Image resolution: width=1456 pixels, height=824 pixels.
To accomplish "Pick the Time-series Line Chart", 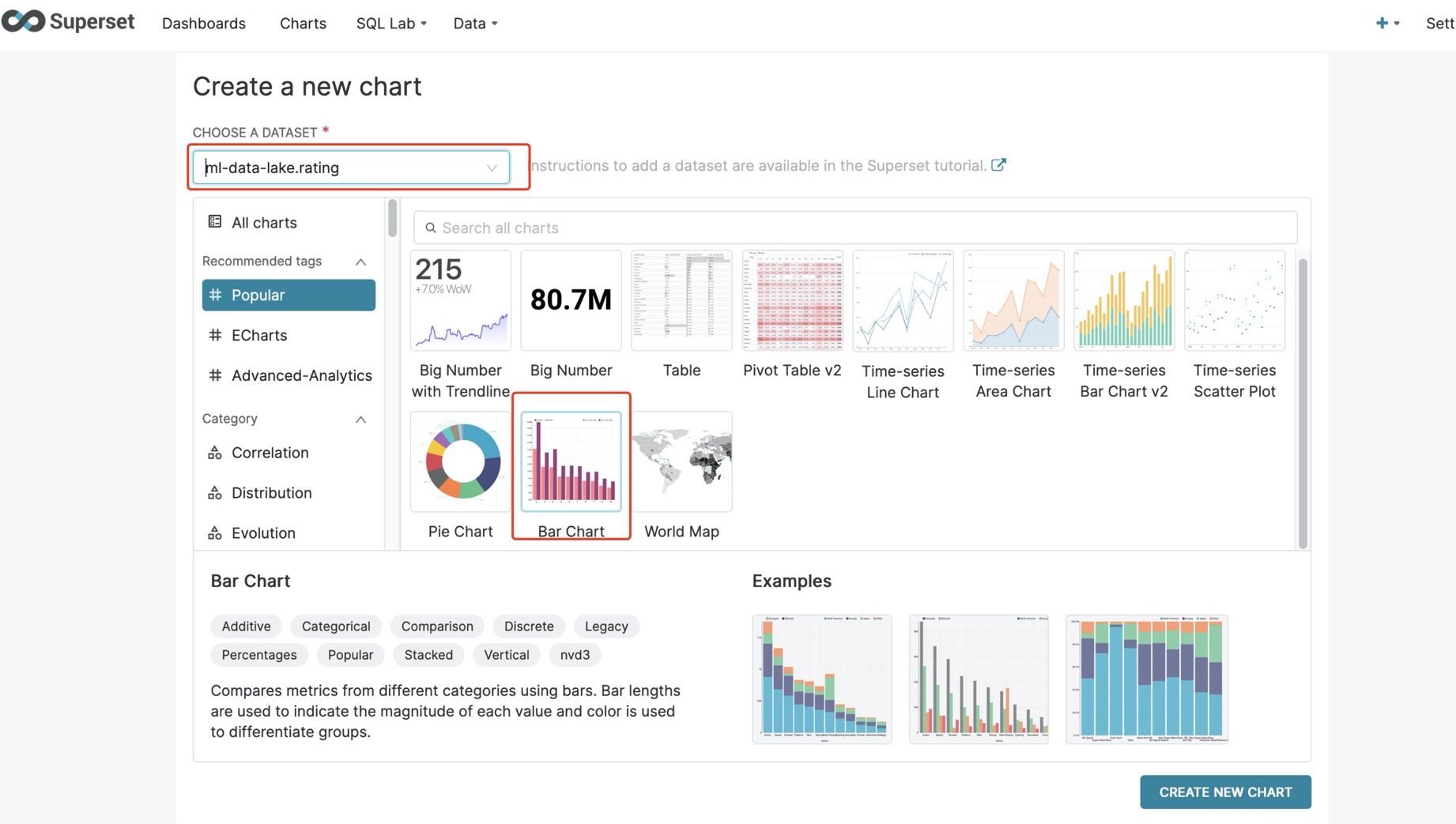I will pyautogui.click(x=903, y=302).
